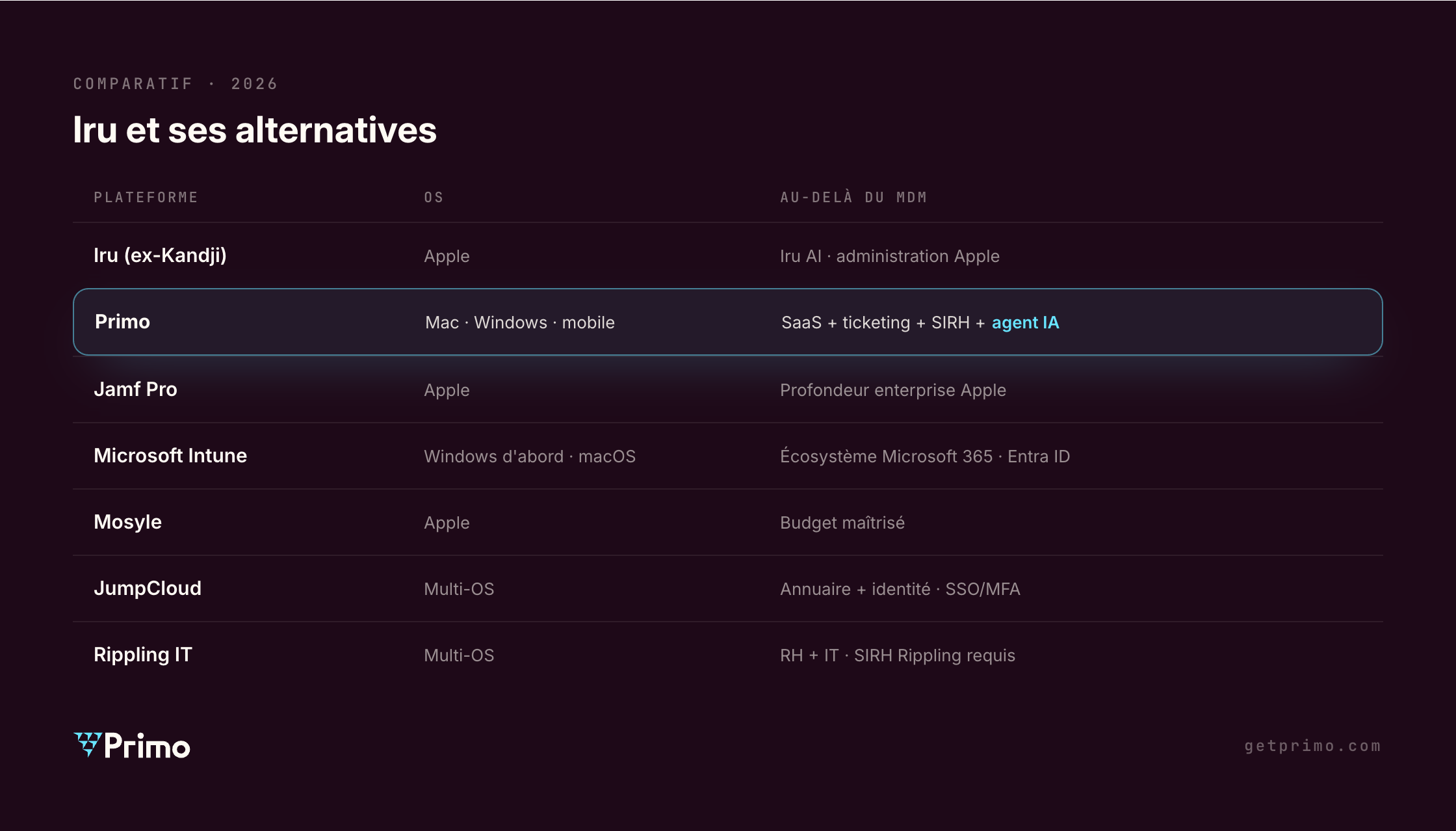Click Mac · Windows · mobile cell
Viewport: 1456px width, 831px height.
(x=520, y=323)
